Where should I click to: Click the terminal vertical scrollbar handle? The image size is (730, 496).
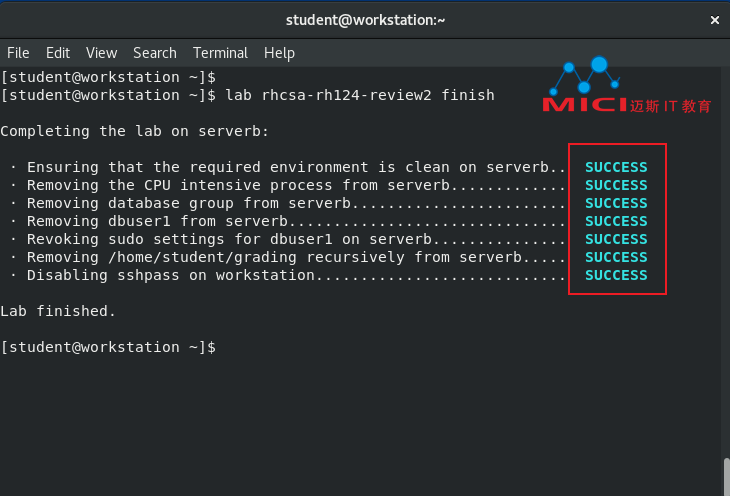coord(726,477)
